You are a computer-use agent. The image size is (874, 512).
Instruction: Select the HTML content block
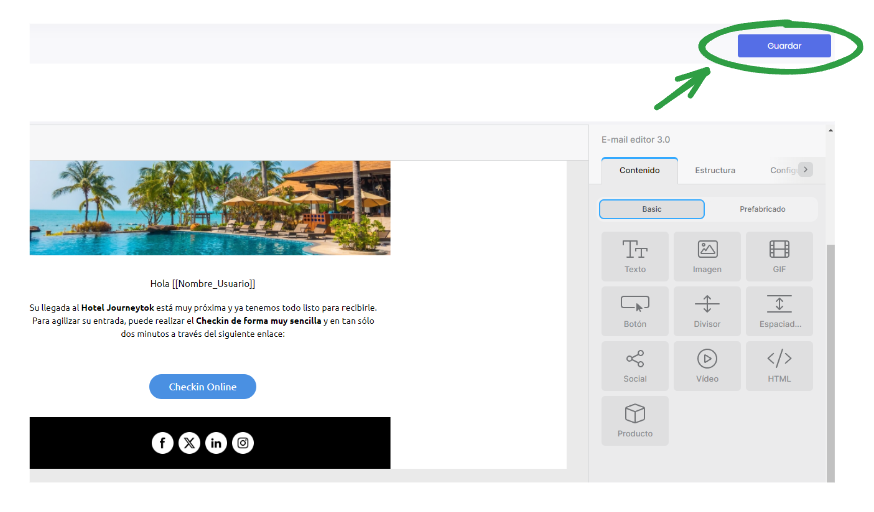coord(779,366)
